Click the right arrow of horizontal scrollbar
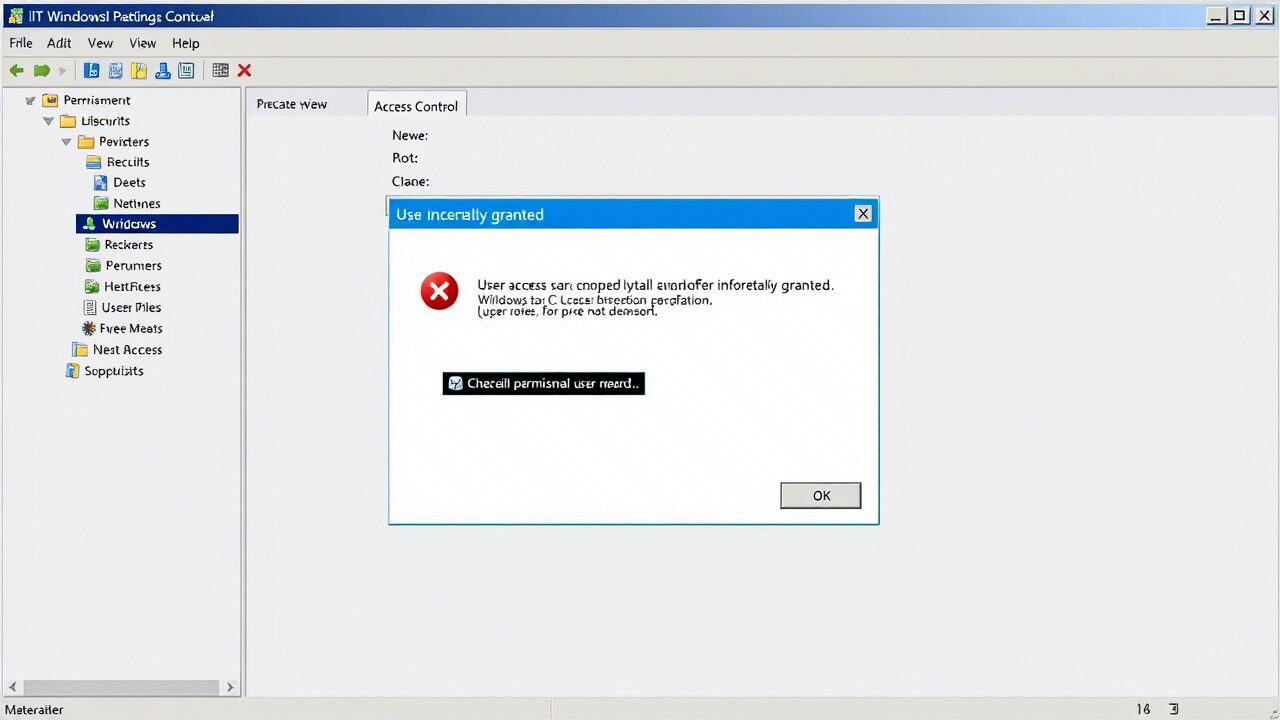This screenshot has width=1280, height=720. [x=230, y=688]
